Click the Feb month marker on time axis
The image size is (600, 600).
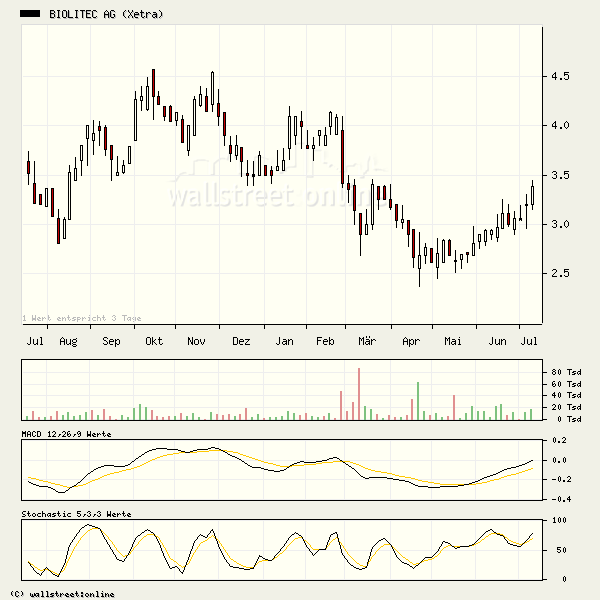[324, 342]
